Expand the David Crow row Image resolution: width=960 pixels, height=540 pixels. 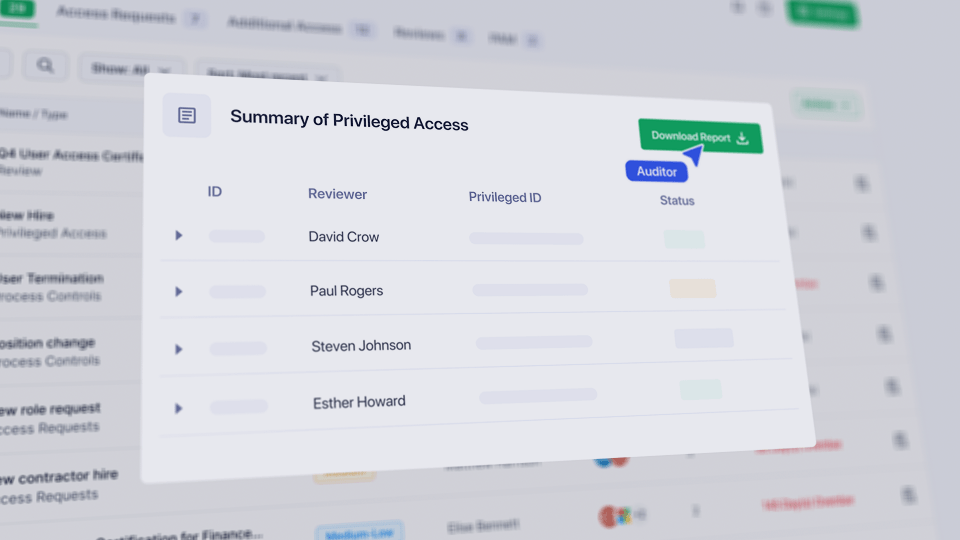point(179,236)
